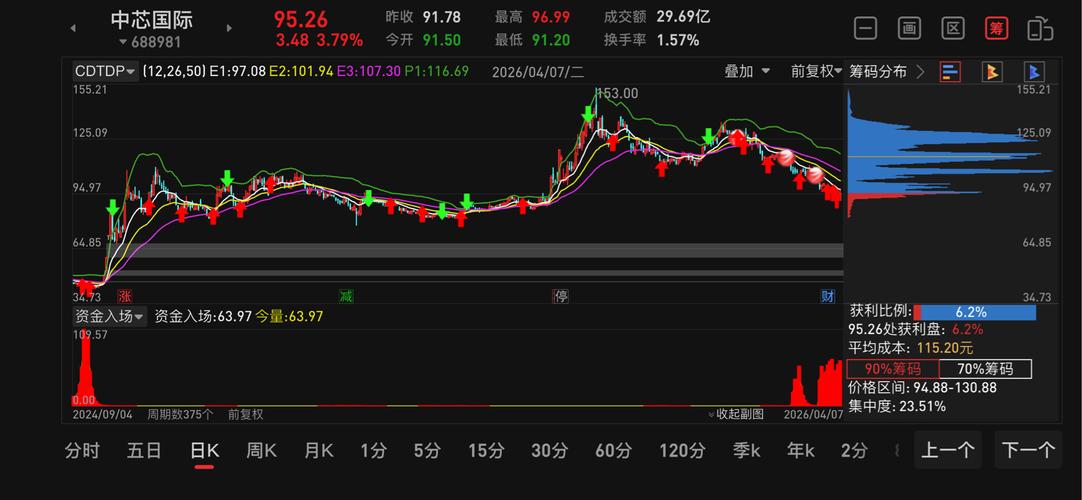Open the CDTDP indicator dropdown
Screen dimensions: 1082x500
coord(106,71)
